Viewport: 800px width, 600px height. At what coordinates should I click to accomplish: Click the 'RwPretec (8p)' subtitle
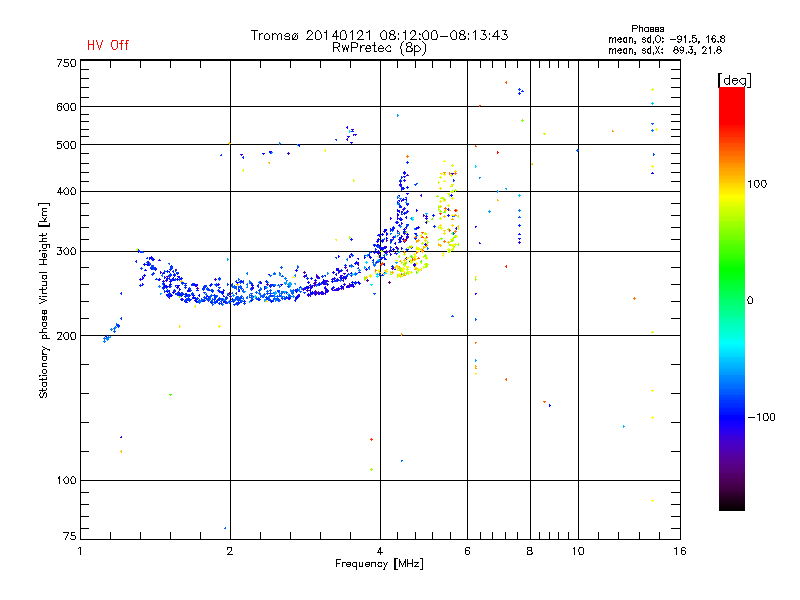tap(379, 48)
